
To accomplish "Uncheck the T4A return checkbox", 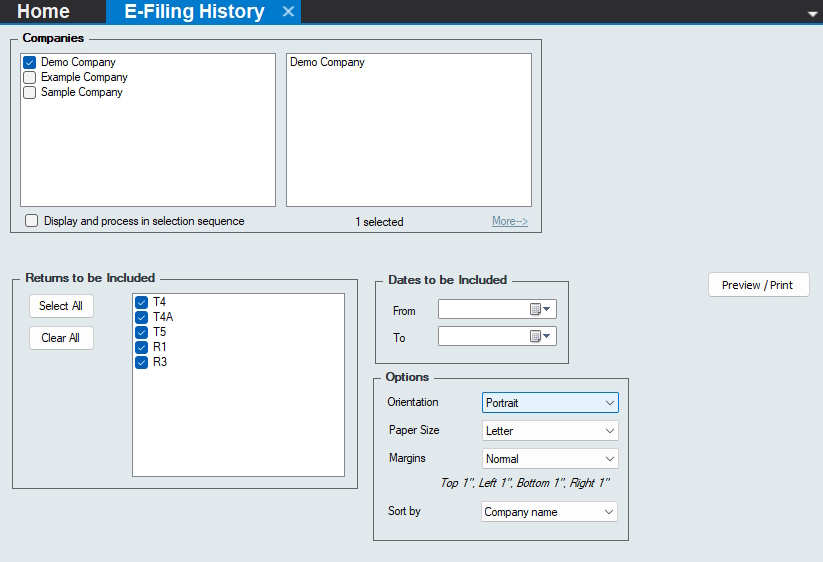I will (141, 317).
